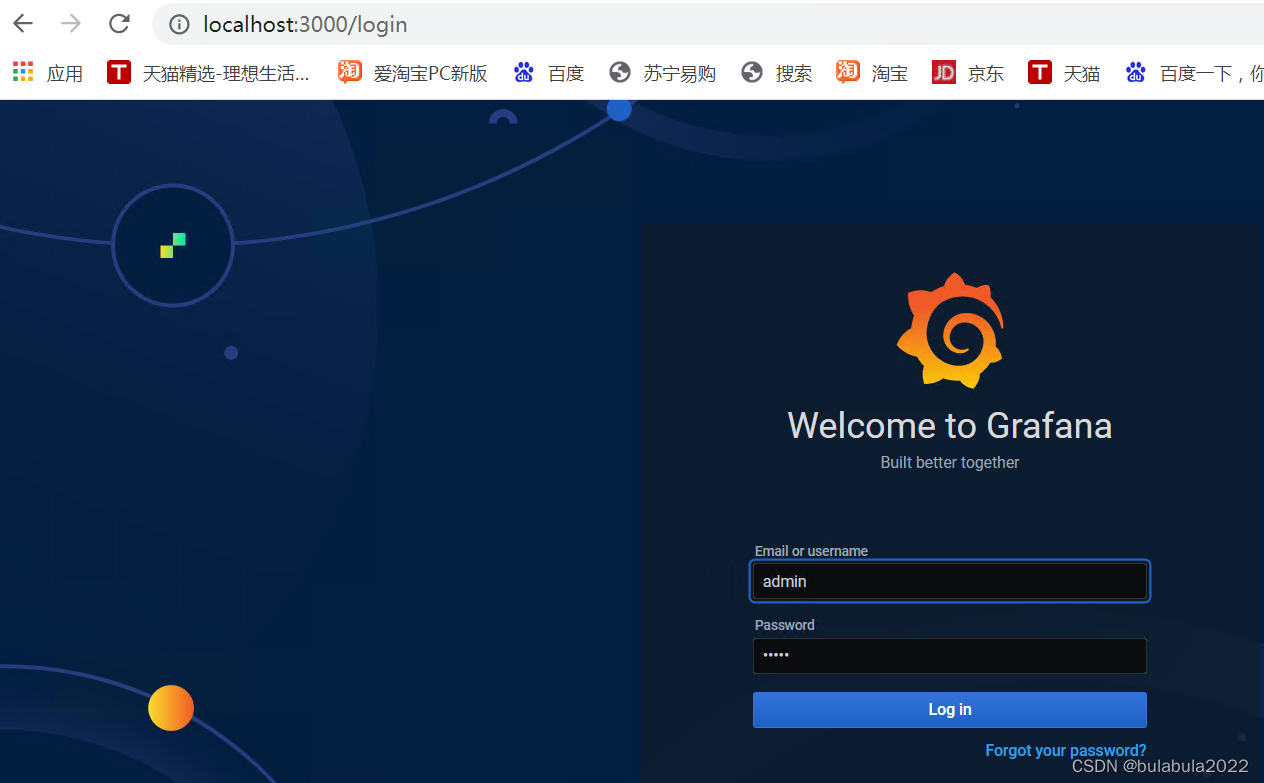Image resolution: width=1264 pixels, height=783 pixels.
Task: Open the 爱淘宝PC新版 bookmark
Action: (x=413, y=73)
